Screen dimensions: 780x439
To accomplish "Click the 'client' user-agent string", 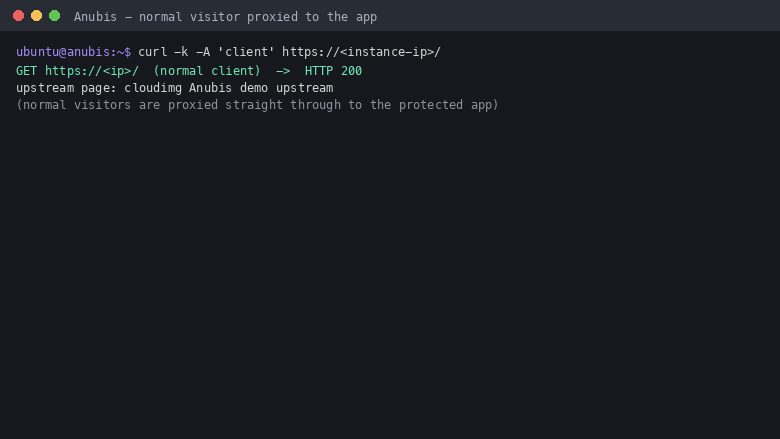I will click(246, 52).
